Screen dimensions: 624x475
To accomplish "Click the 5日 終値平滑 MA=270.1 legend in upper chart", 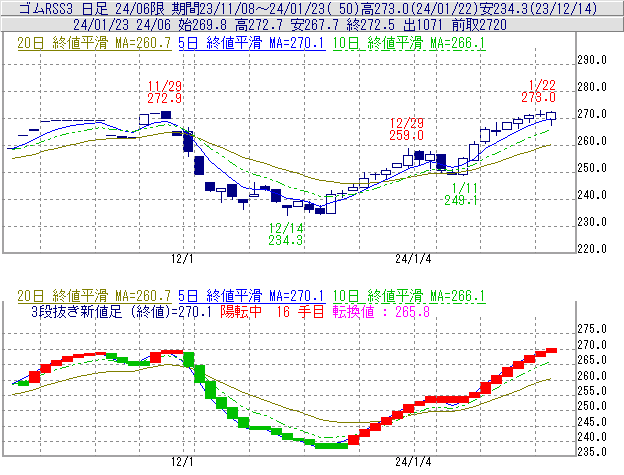I will pos(252,43).
